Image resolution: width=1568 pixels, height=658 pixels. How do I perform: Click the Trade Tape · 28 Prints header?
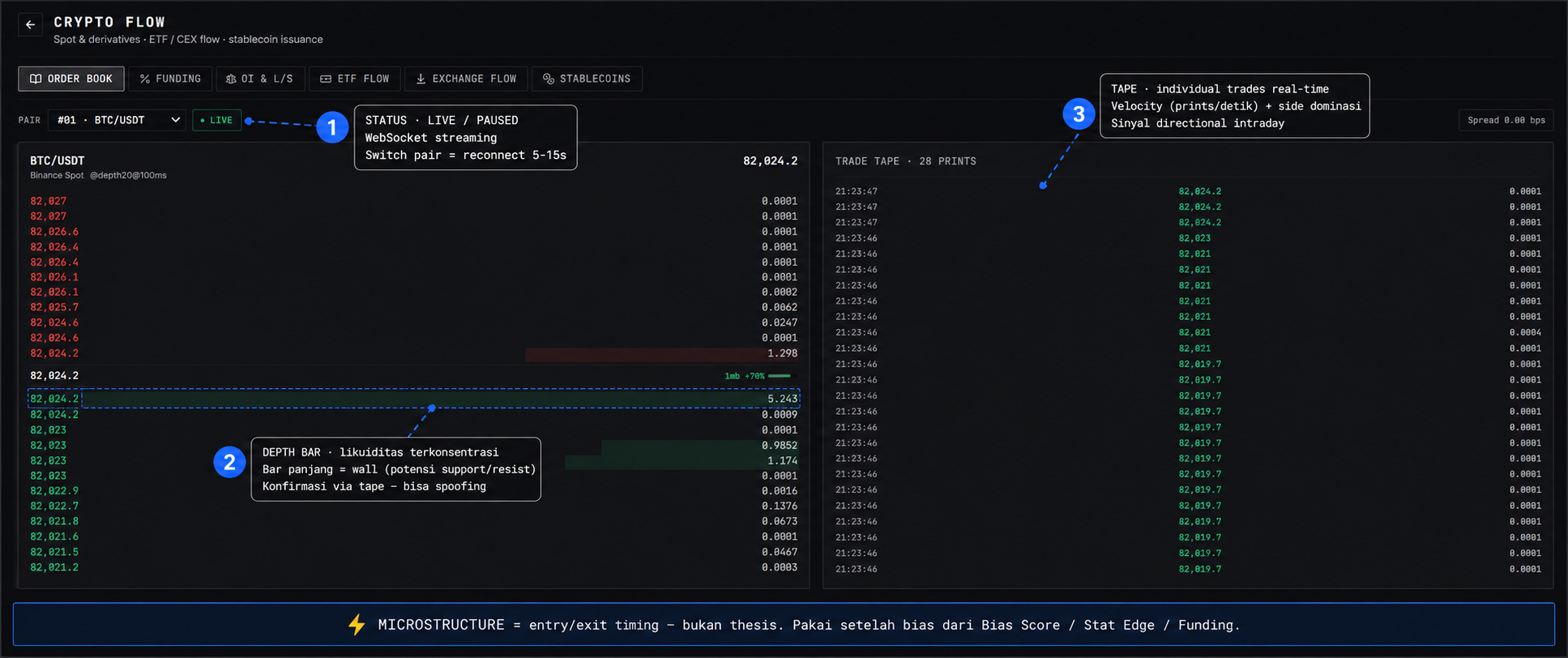[x=905, y=161]
